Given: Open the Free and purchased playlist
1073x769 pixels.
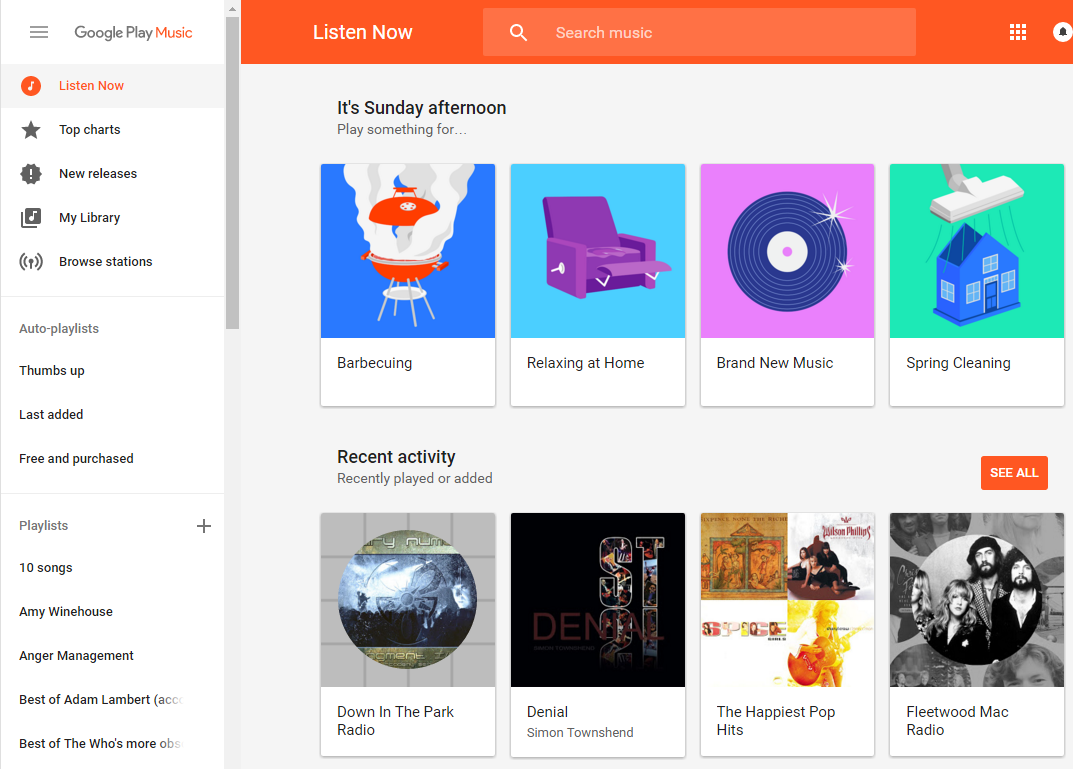Looking at the screenshot, I should (x=76, y=458).
